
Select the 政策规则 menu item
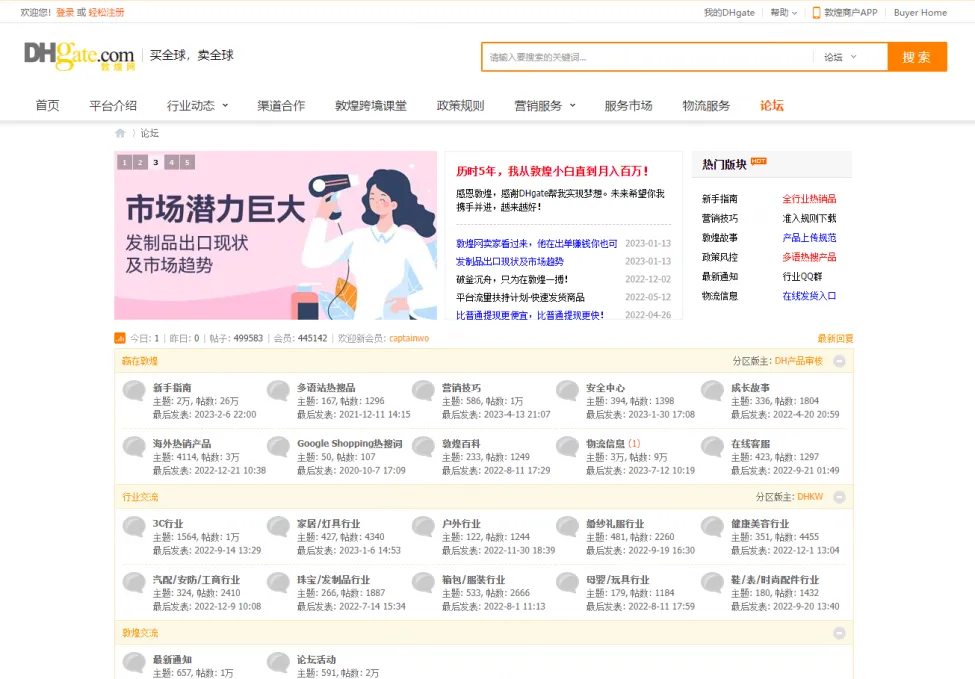pyautogui.click(x=459, y=104)
